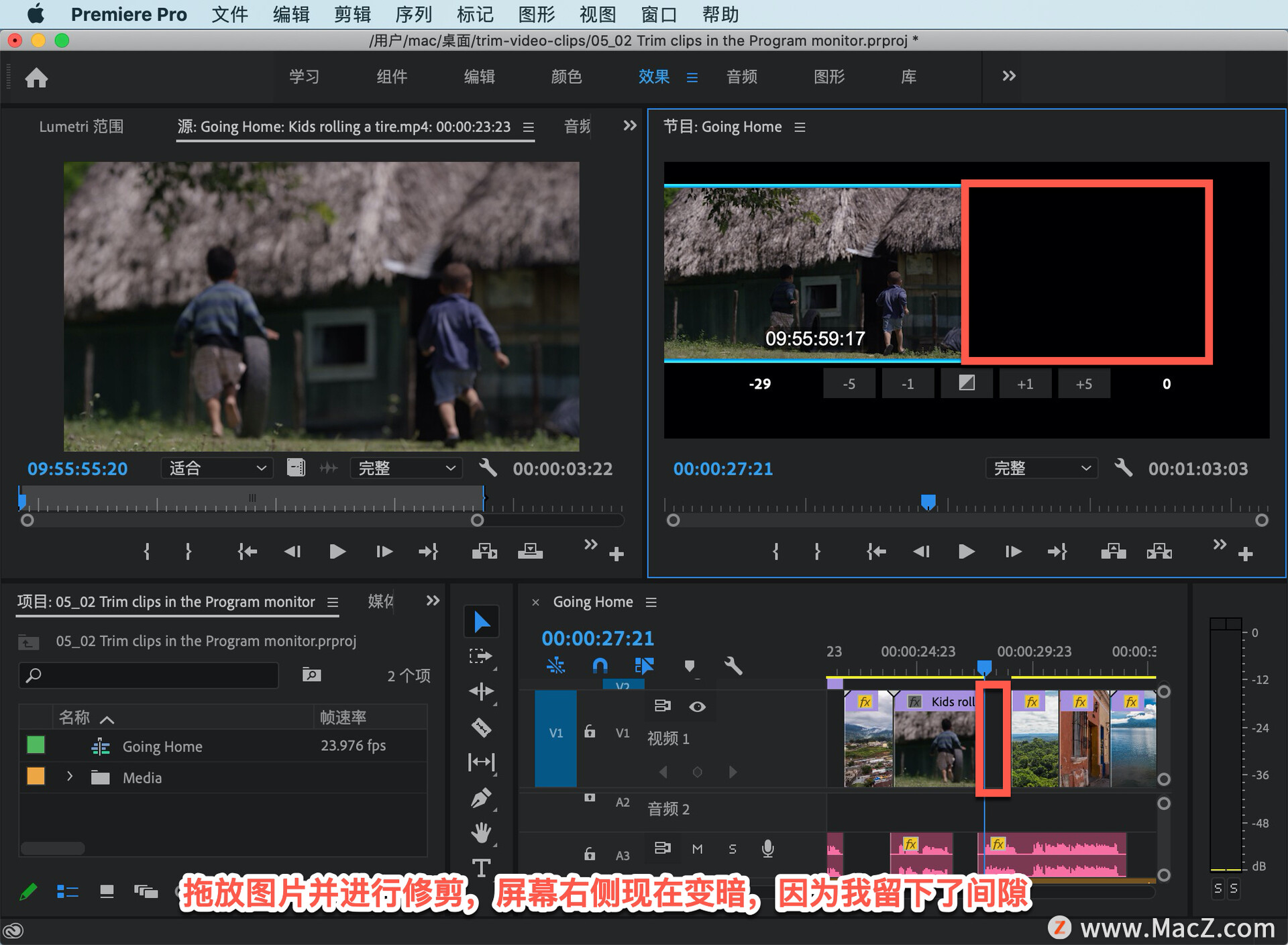Open Source monitor resolution dropdown 完整
Viewport: 1288px width, 945px height.
(407, 468)
